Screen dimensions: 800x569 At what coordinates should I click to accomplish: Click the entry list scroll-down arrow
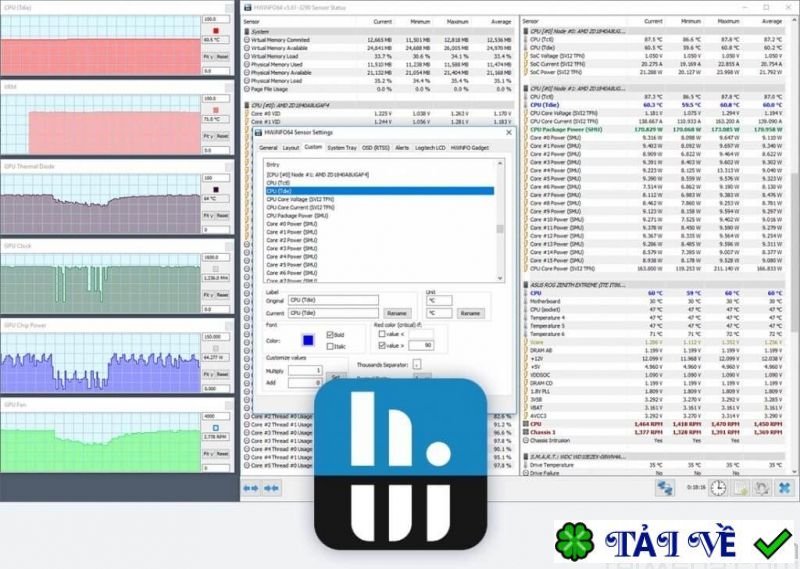(500, 278)
